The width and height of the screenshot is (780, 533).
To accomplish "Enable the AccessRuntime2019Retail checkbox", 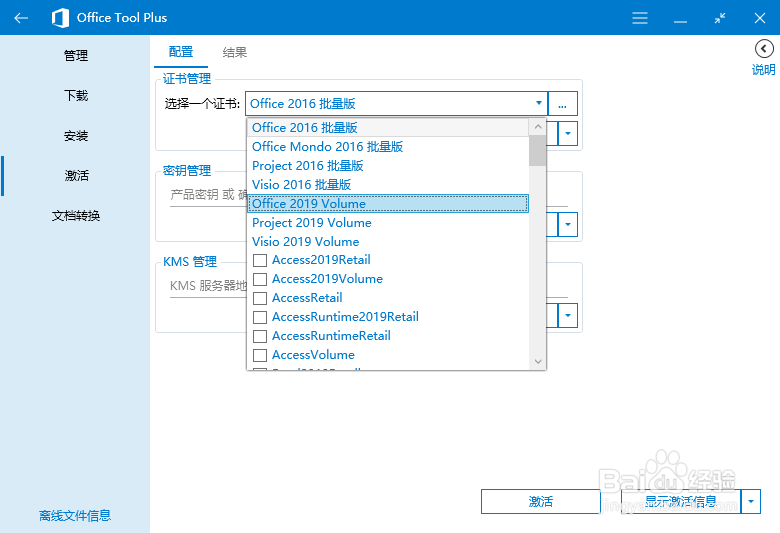I will 260,317.
